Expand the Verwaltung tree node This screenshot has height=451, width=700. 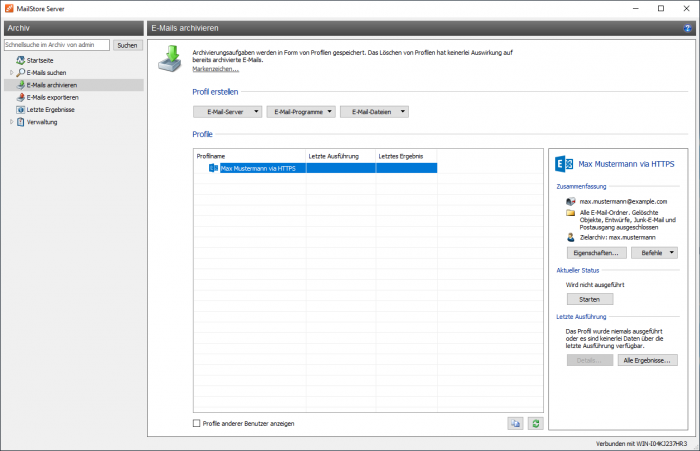[x=12, y=121]
